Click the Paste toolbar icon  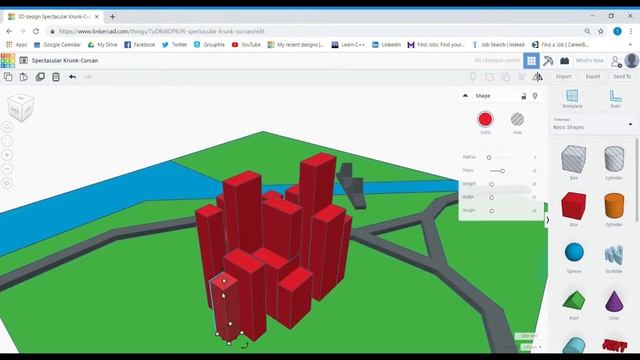click(x=24, y=77)
